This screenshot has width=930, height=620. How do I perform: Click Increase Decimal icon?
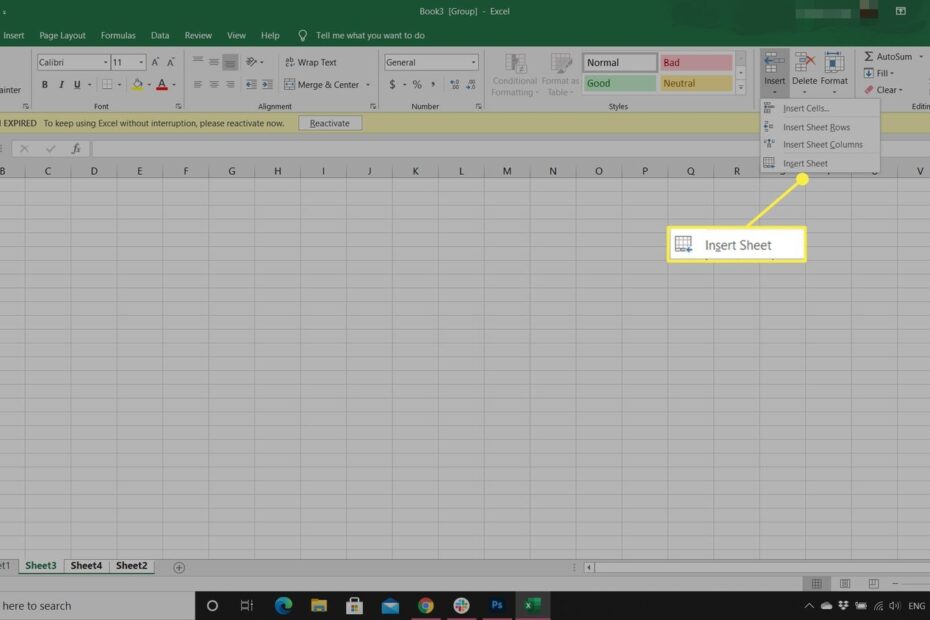tap(454, 85)
